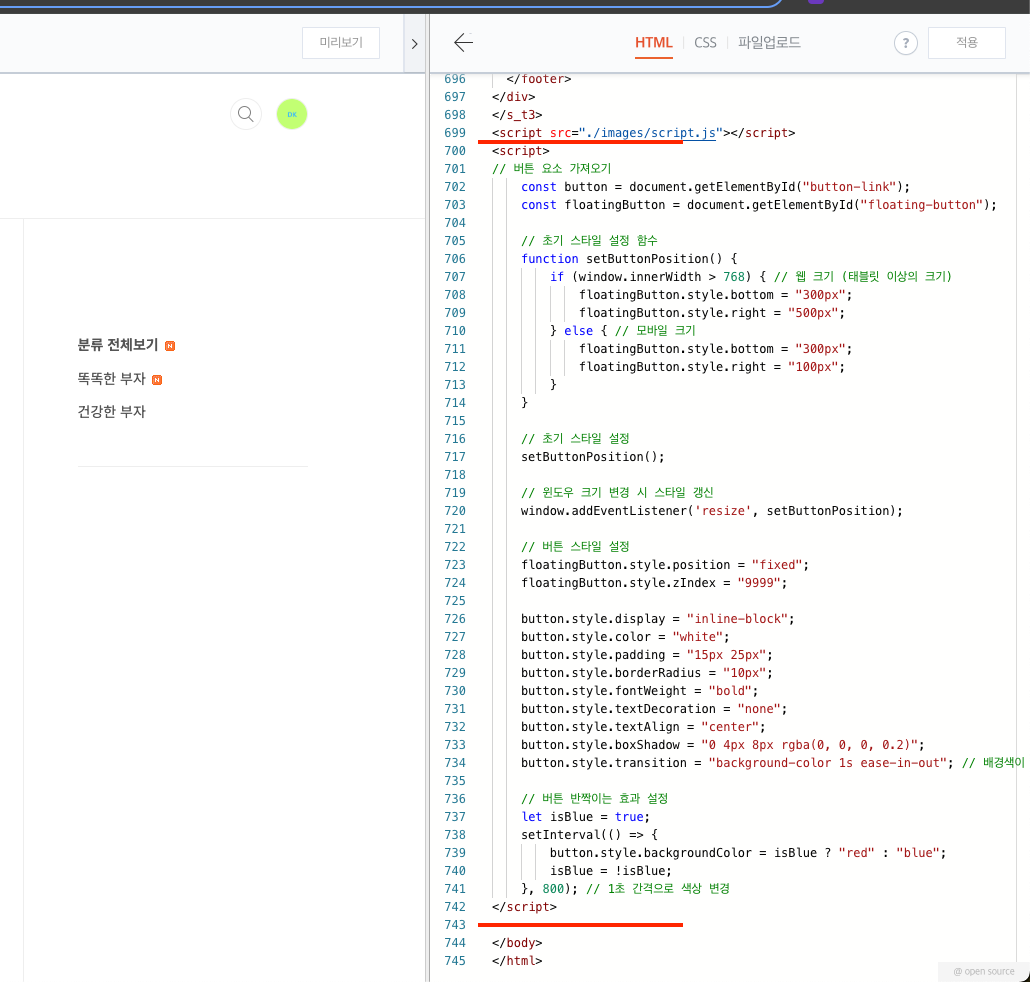Click the 적용 apply button

tap(966, 43)
